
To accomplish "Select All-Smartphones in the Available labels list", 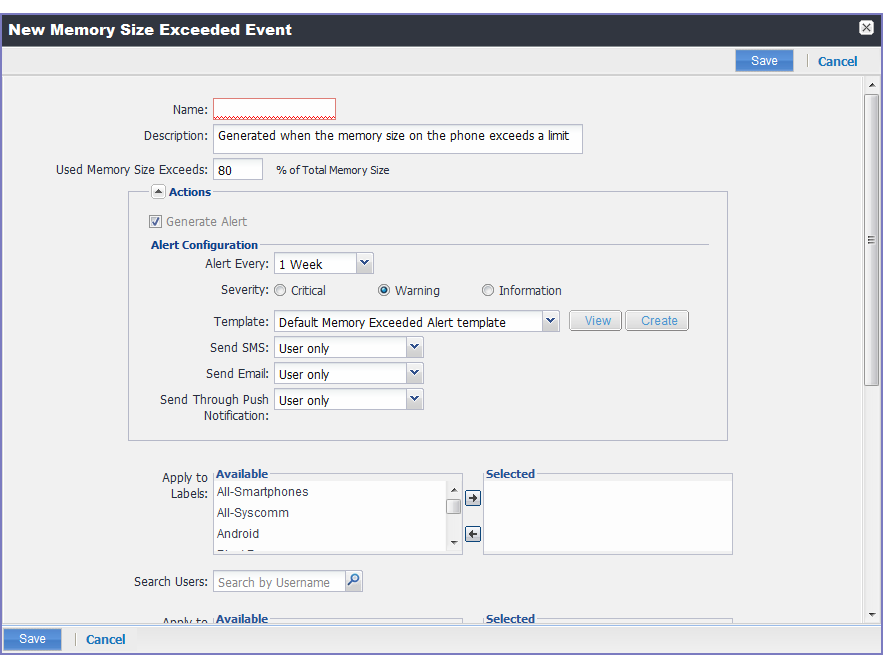I will 263,492.
